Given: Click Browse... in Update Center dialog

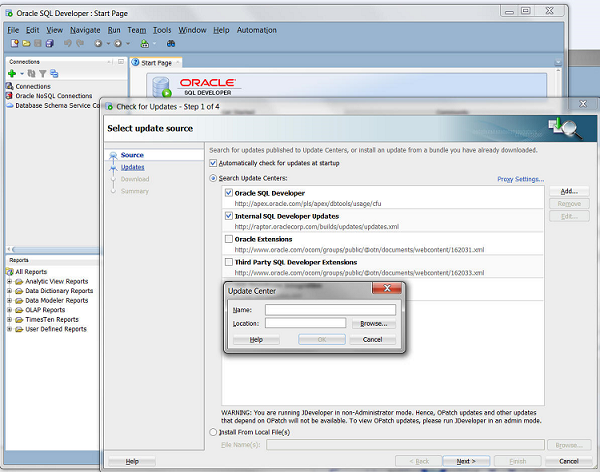Looking at the screenshot, I should coord(373,324).
